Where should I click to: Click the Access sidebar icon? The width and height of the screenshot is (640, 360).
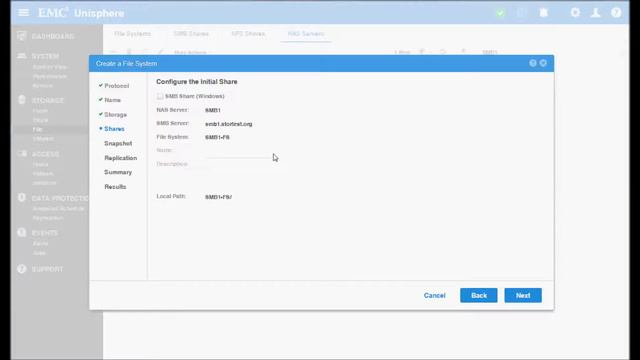(x=22, y=153)
